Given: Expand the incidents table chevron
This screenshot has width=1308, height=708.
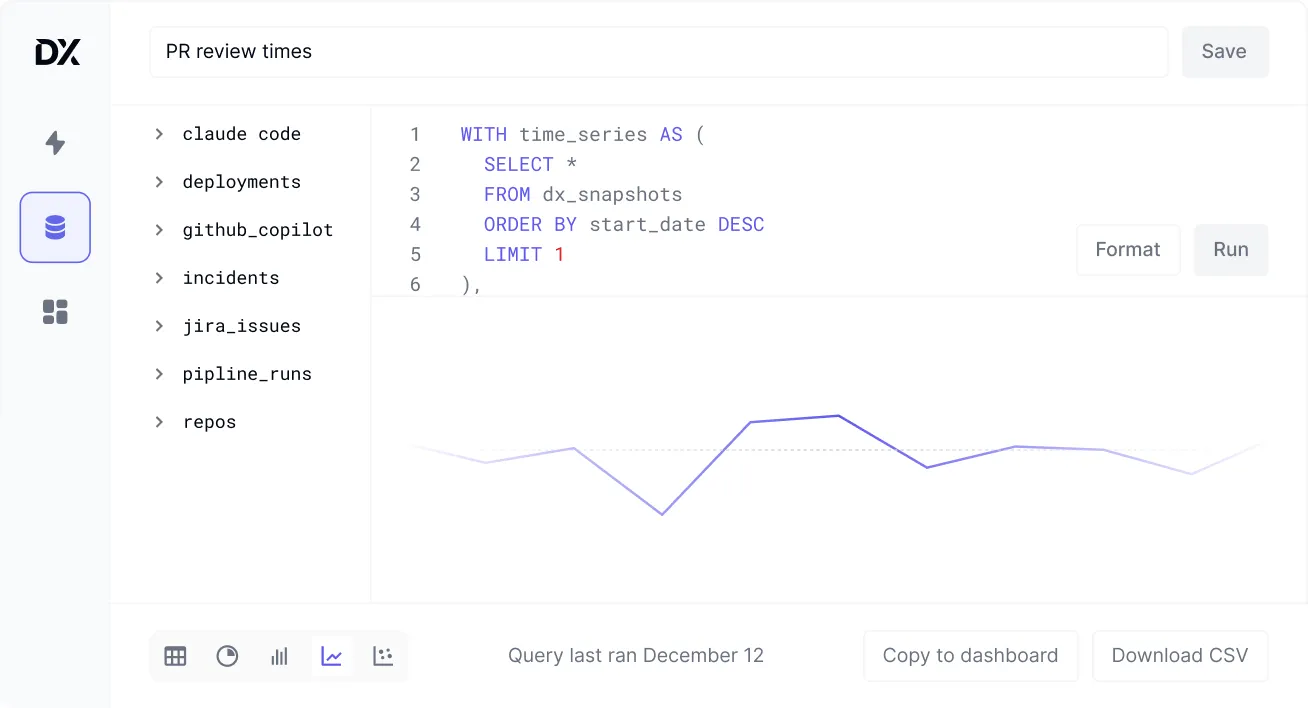Looking at the screenshot, I should (159, 277).
